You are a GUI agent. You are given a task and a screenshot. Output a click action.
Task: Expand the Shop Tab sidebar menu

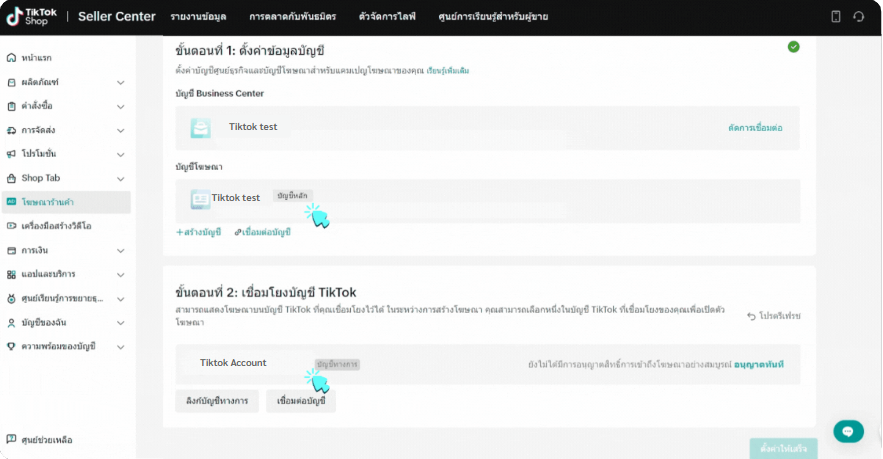[x=120, y=178]
